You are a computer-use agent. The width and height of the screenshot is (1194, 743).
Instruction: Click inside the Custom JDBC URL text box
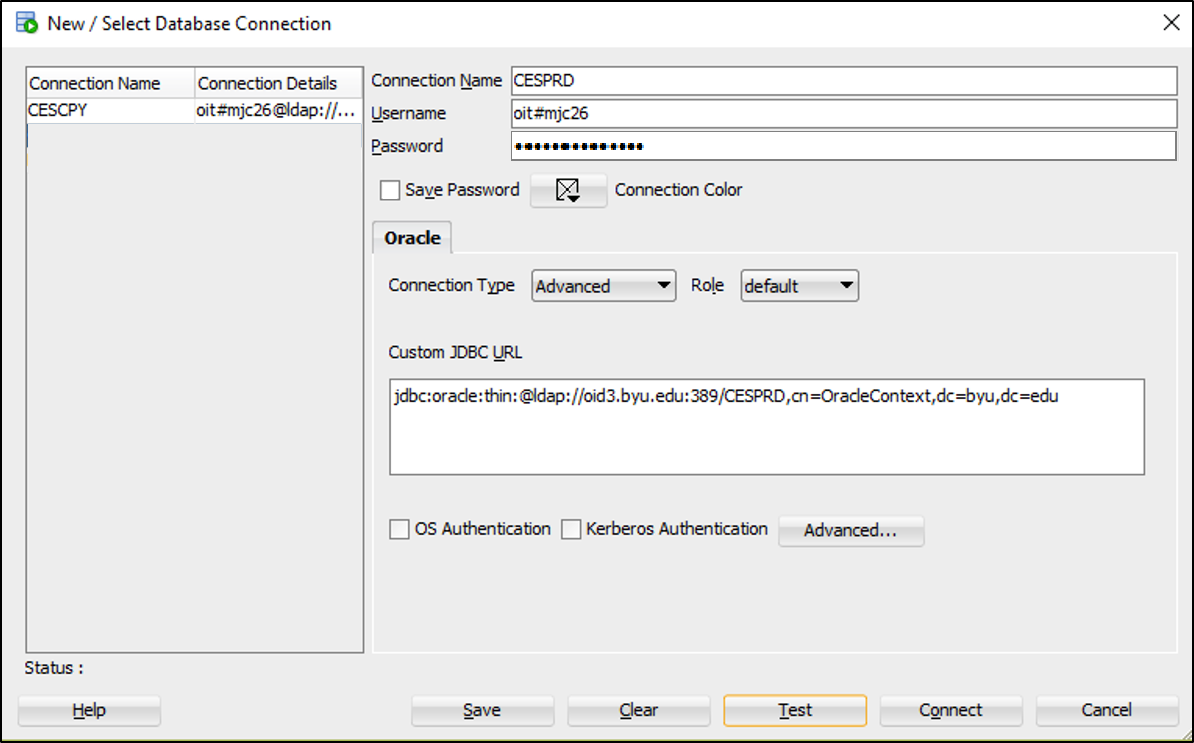point(767,426)
